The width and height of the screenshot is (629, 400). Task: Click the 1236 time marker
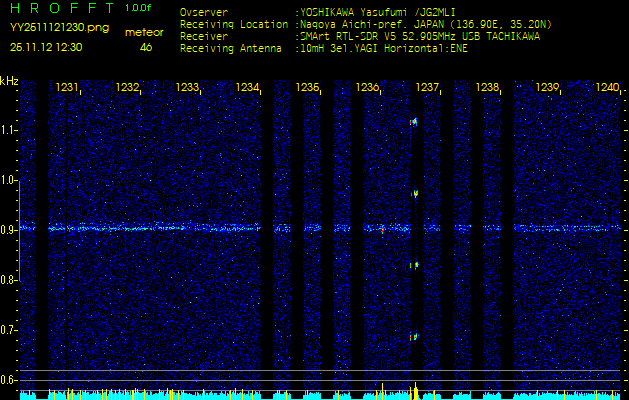pyautogui.click(x=367, y=87)
